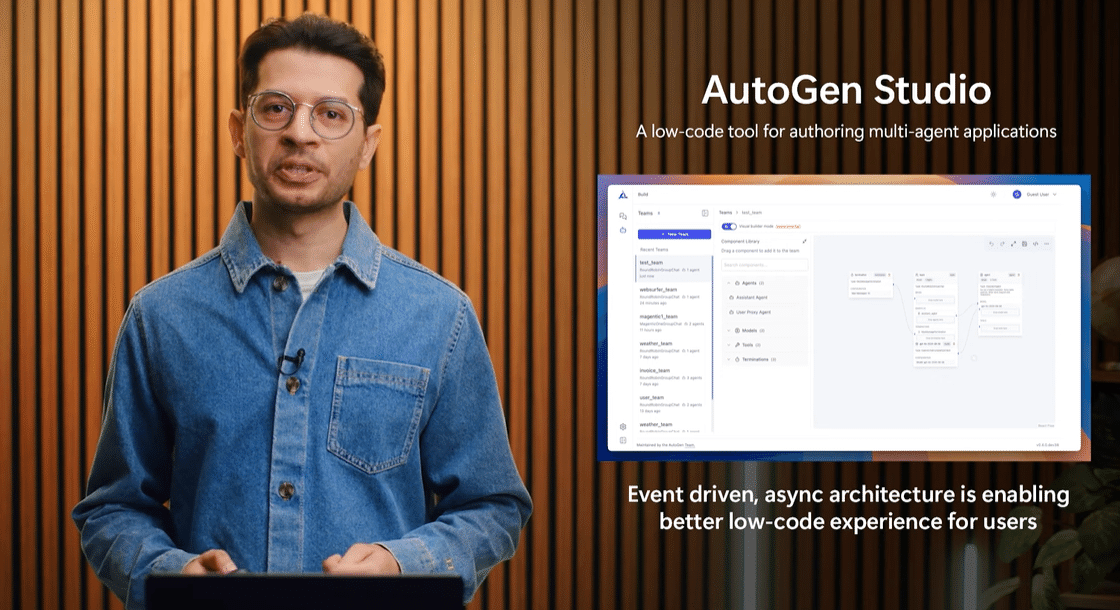Click the search components input field
This screenshot has width=1120, height=610.
(x=765, y=264)
